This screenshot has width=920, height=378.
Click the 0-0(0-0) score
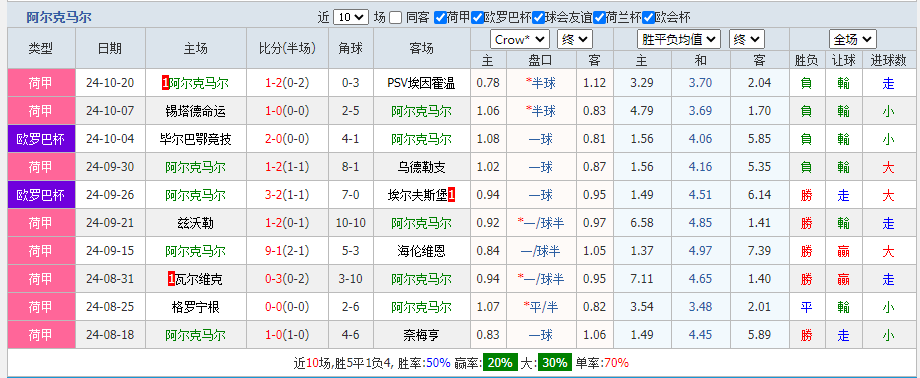[288, 307]
